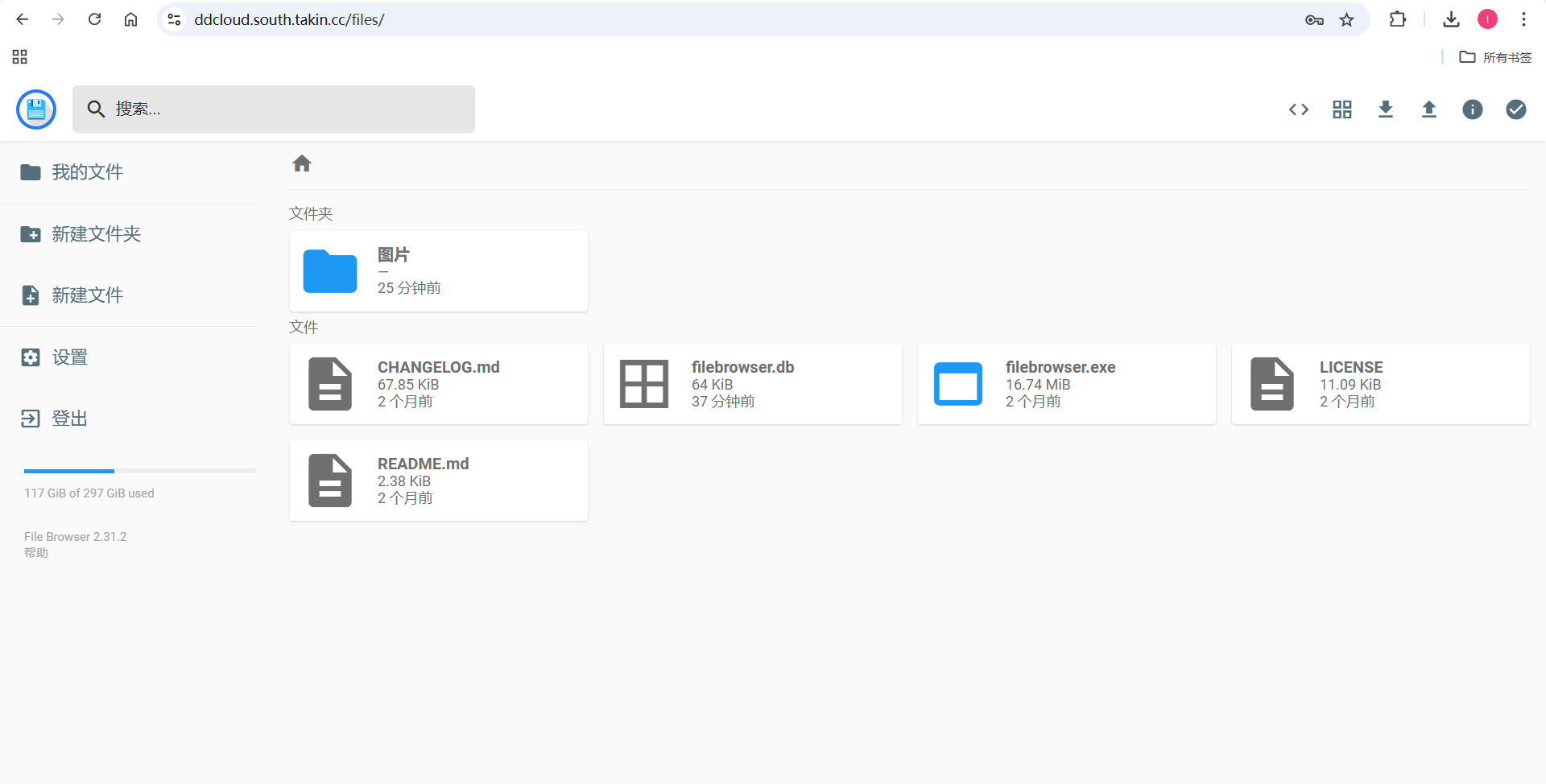Viewport: 1546px width, 784px height.
Task: Toggle multiple file selection with the checkmark icon
Action: click(1516, 109)
